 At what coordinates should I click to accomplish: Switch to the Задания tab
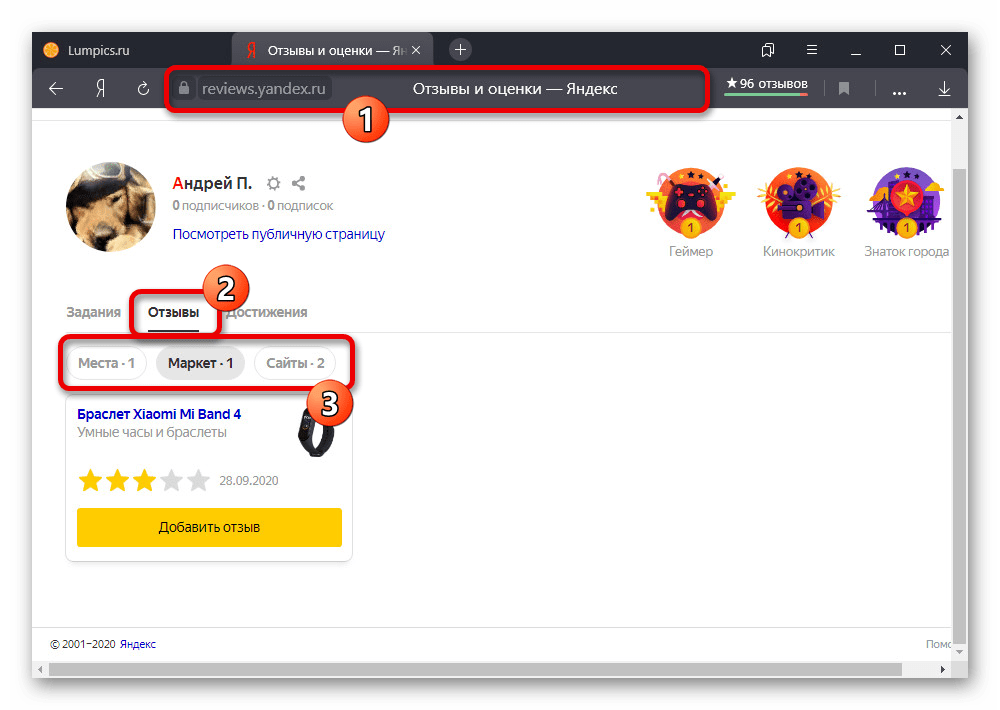tap(93, 312)
